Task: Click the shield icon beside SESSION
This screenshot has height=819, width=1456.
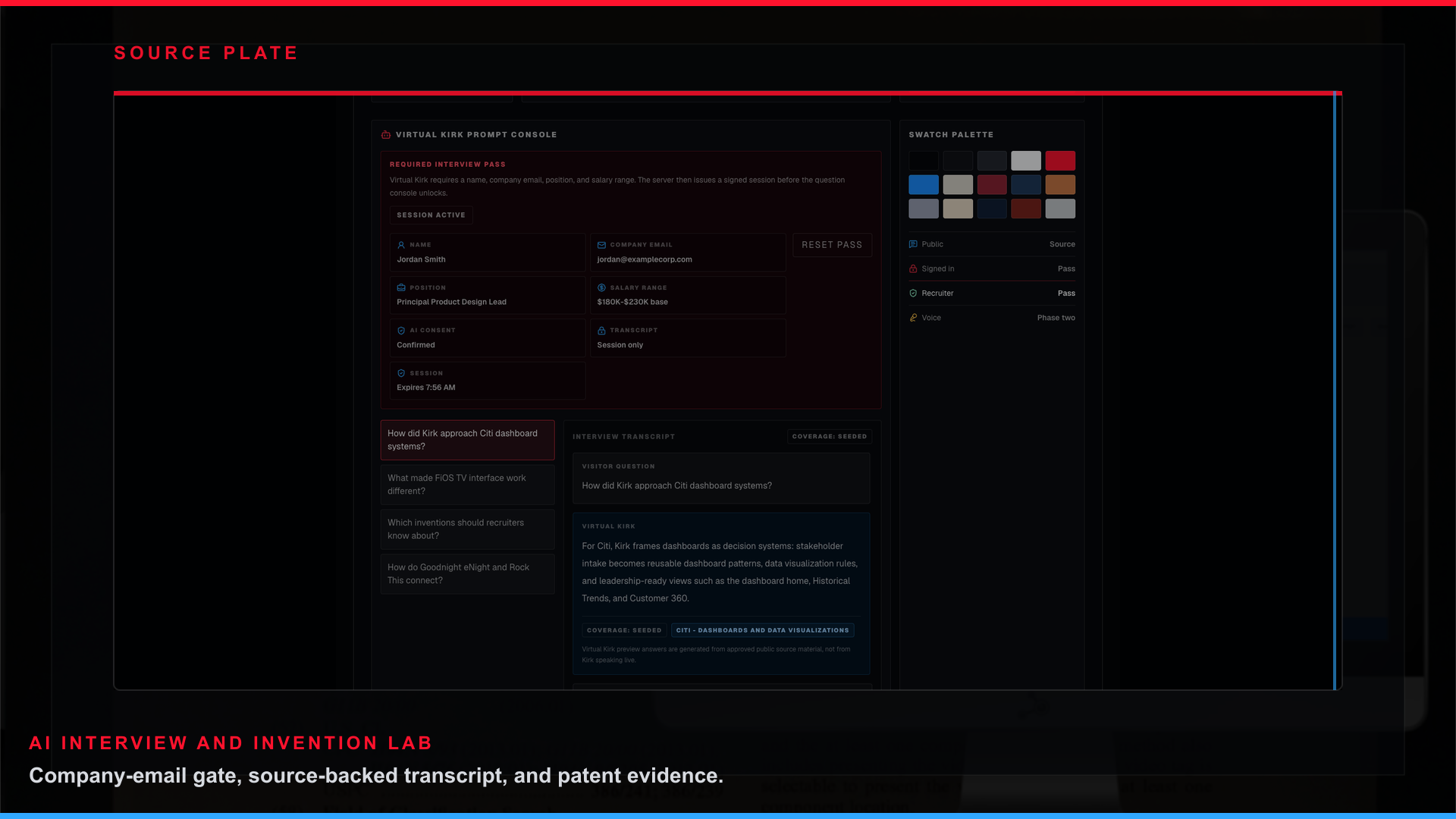Action: point(401,373)
